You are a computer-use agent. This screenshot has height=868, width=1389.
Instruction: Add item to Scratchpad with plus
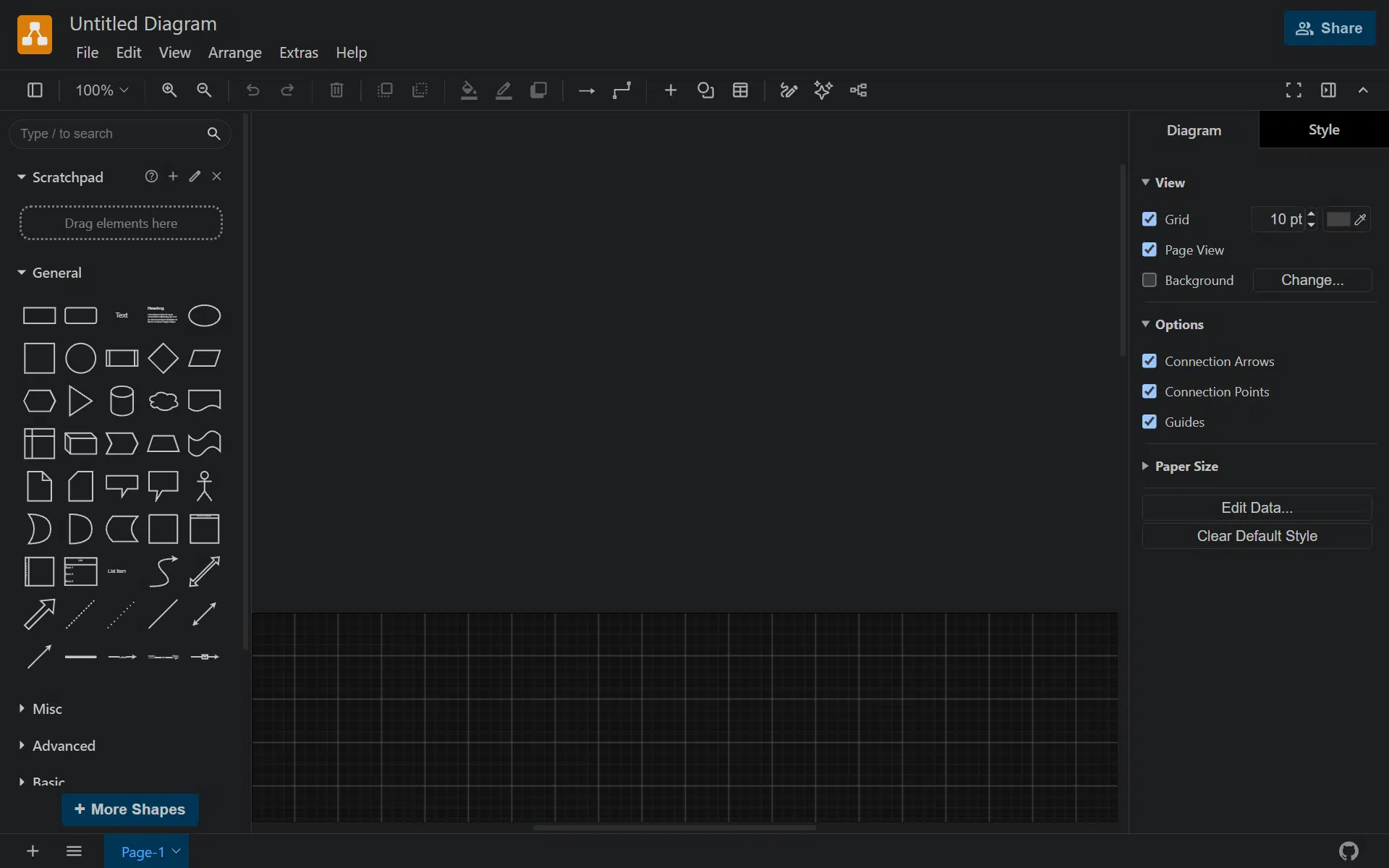point(173,176)
